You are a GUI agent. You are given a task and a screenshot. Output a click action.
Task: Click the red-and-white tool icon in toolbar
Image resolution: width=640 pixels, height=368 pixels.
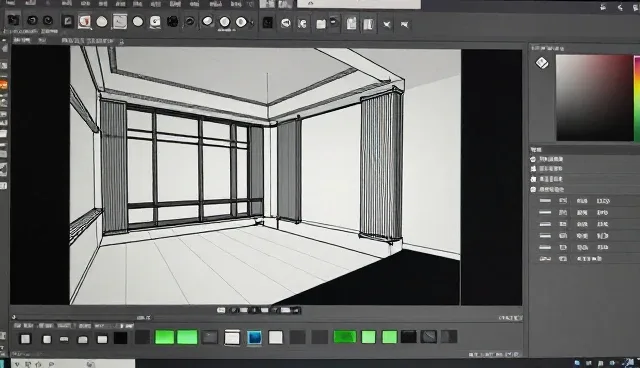[84, 21]
